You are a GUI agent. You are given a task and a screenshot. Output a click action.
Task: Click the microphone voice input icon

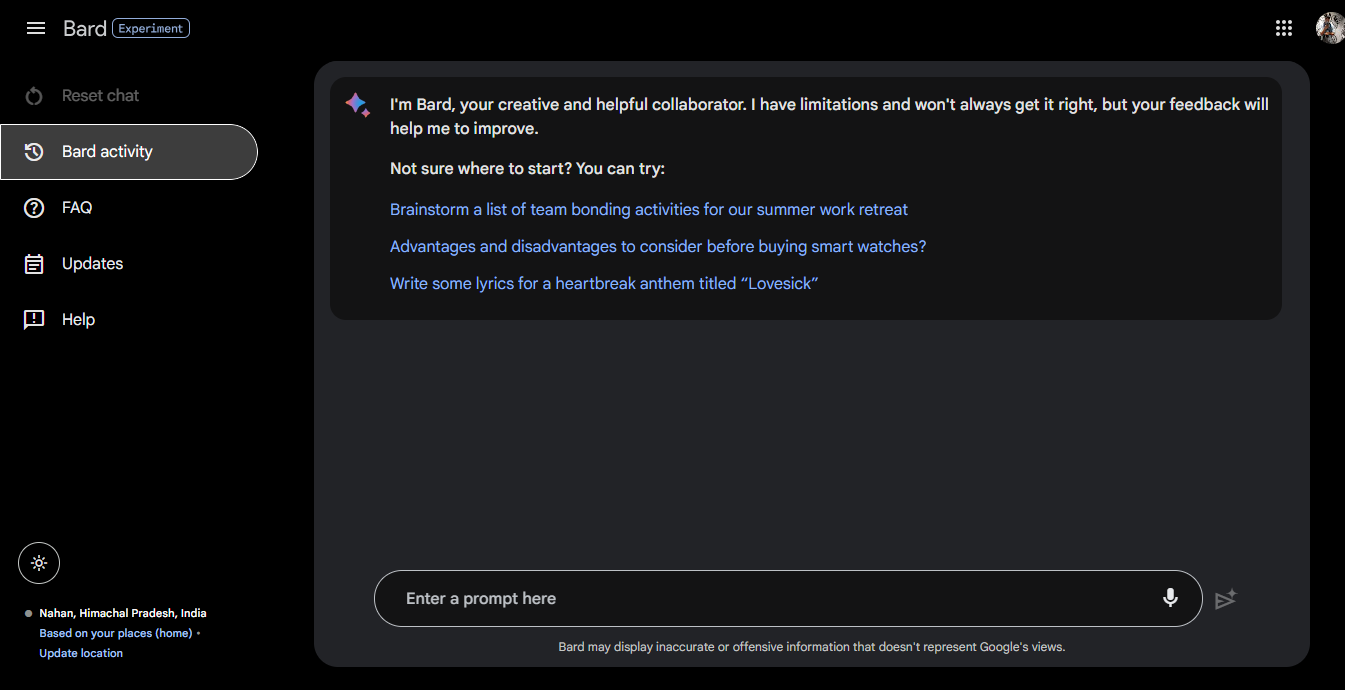[x=1170, y=598]
